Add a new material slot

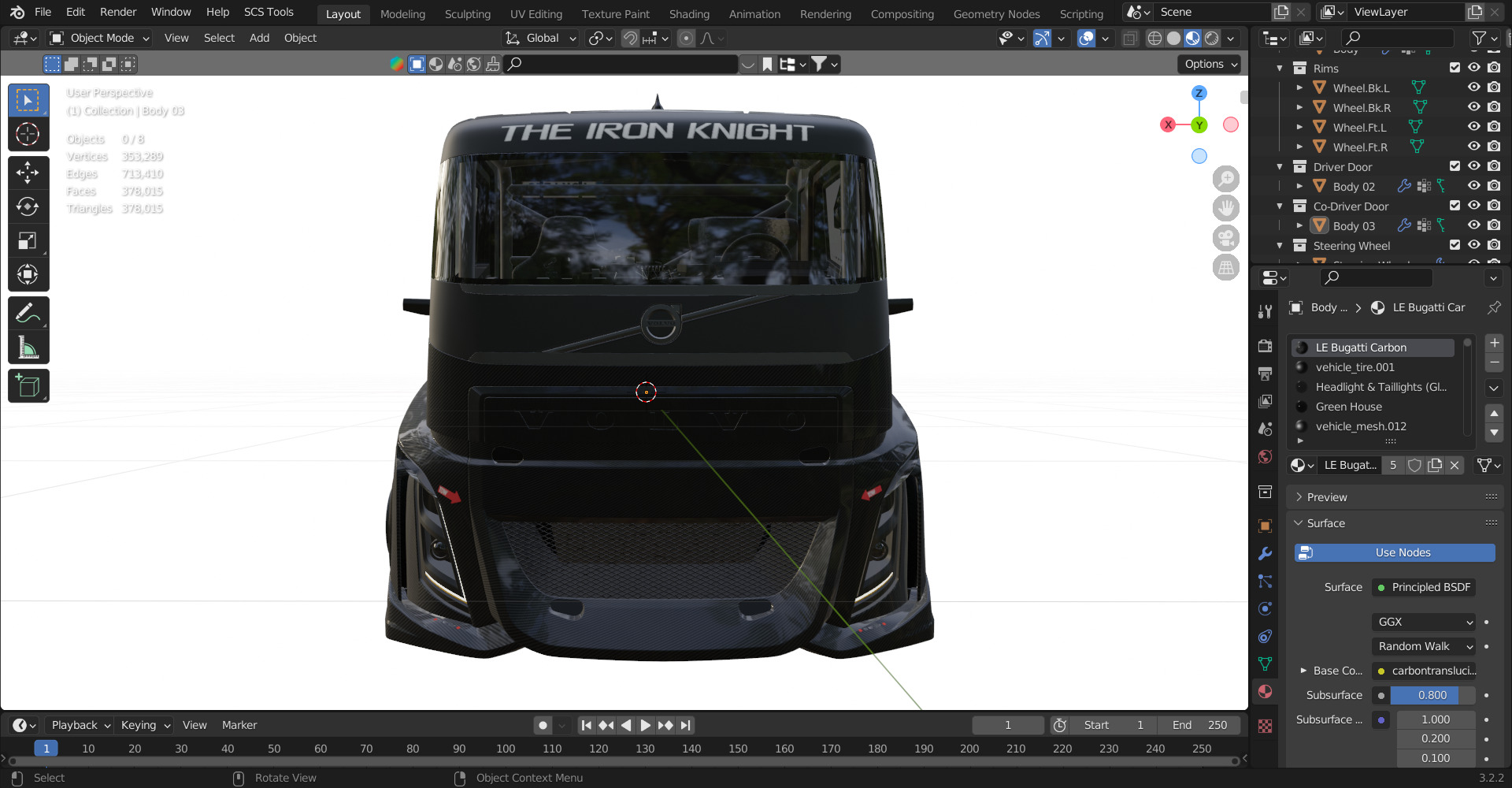1494,343
